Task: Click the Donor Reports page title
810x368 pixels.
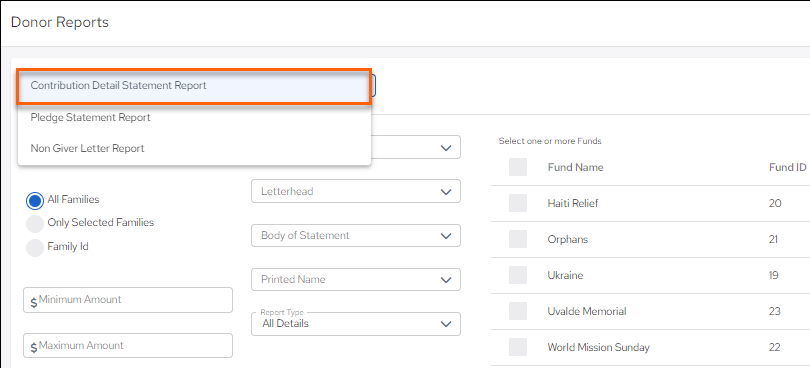Action: tap(60, 22)
